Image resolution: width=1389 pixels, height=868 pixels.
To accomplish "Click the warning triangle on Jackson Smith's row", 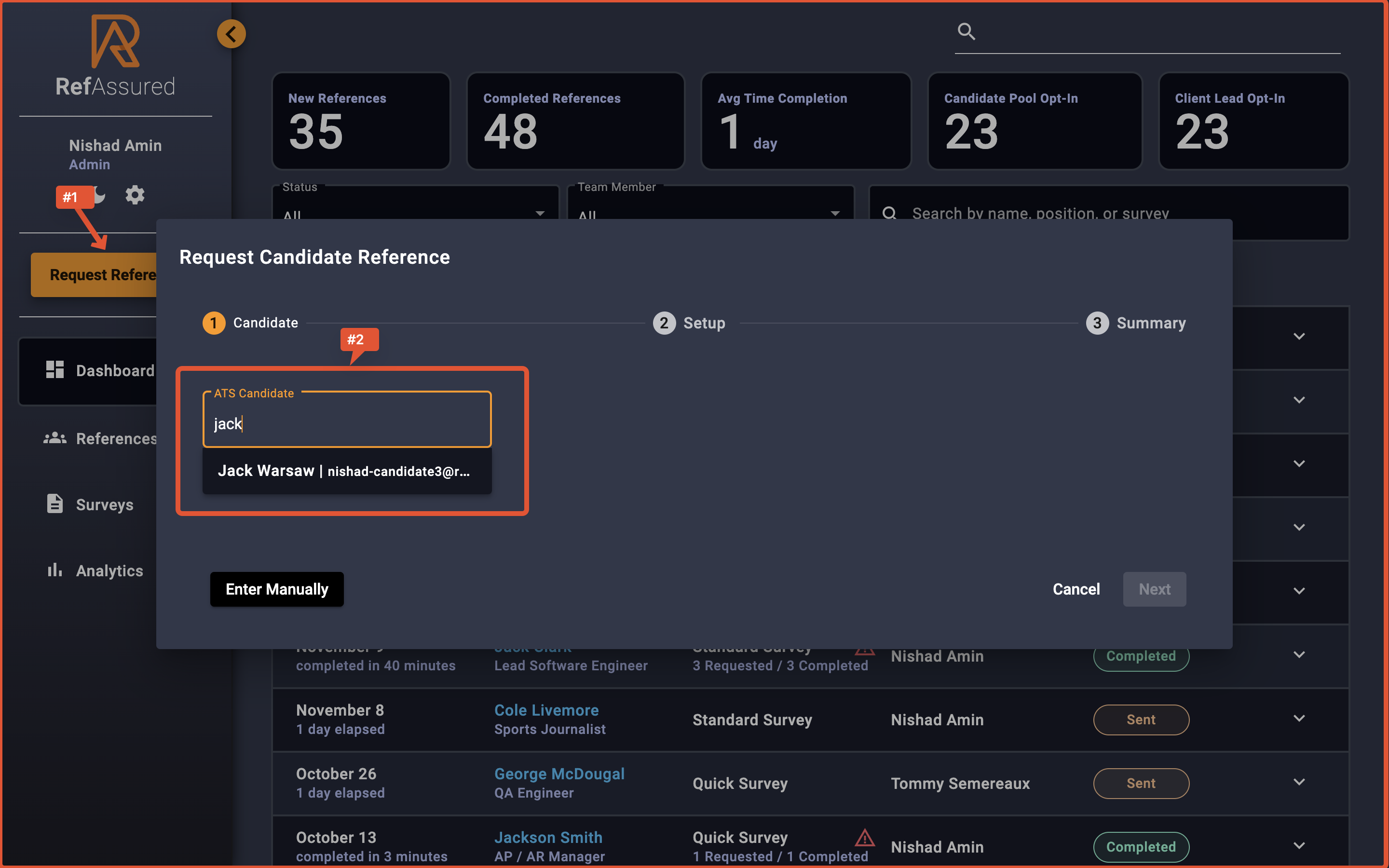I will 865,839.
